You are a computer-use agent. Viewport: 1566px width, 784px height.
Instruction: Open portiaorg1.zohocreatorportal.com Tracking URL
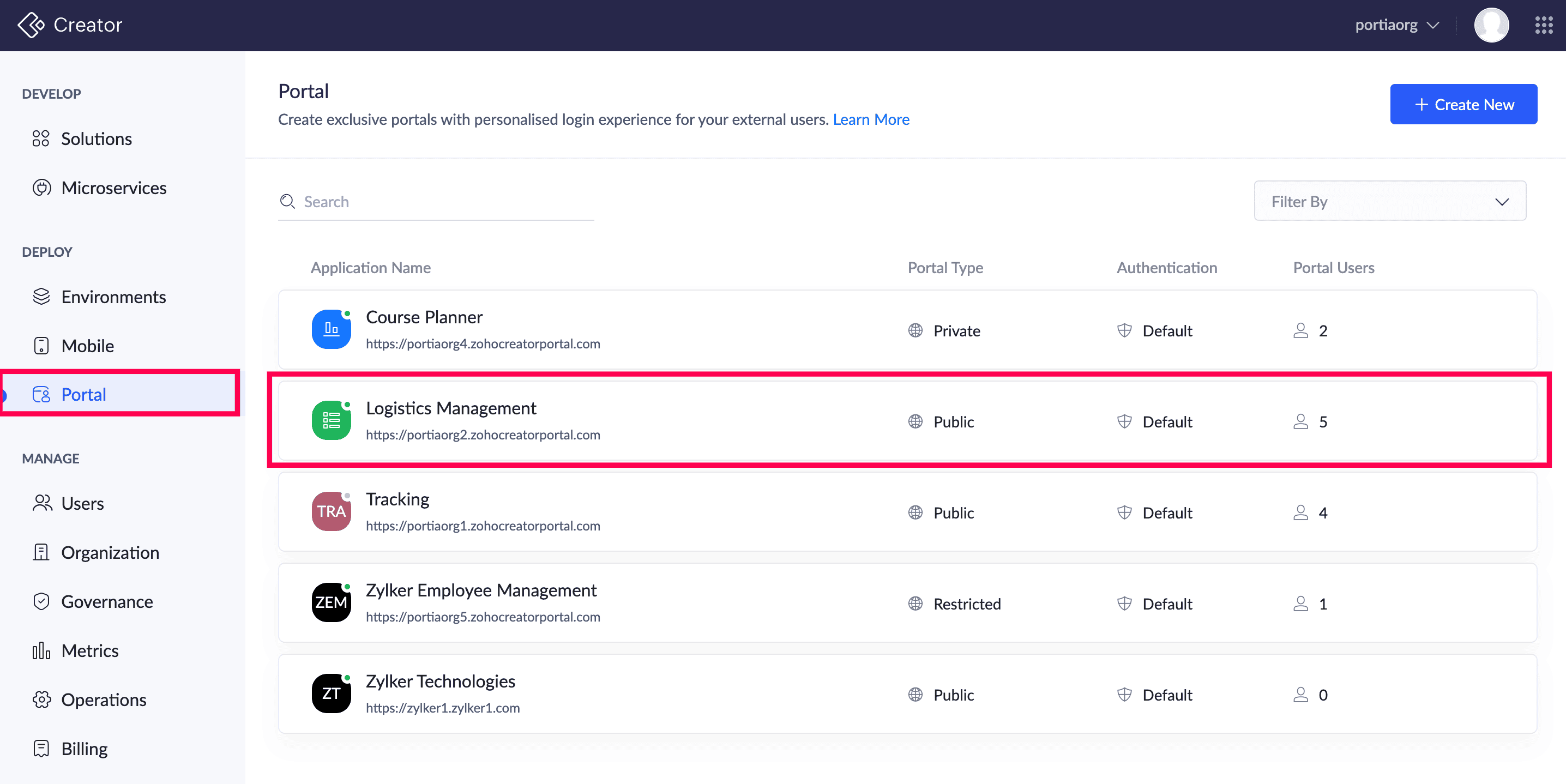tap(483, 526)
